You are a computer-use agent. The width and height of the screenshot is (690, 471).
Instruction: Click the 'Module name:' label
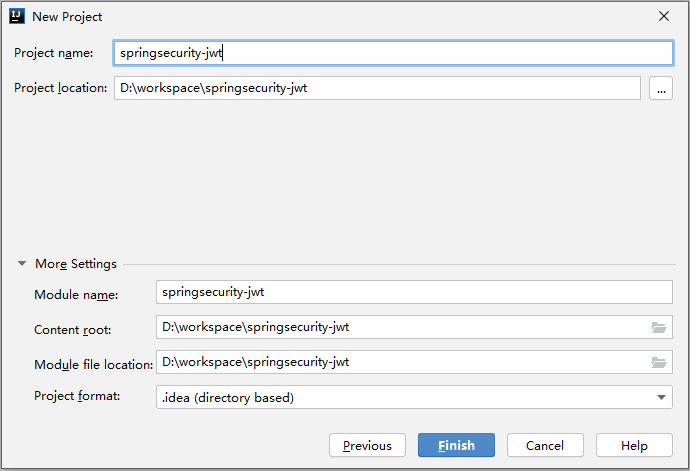76,294
